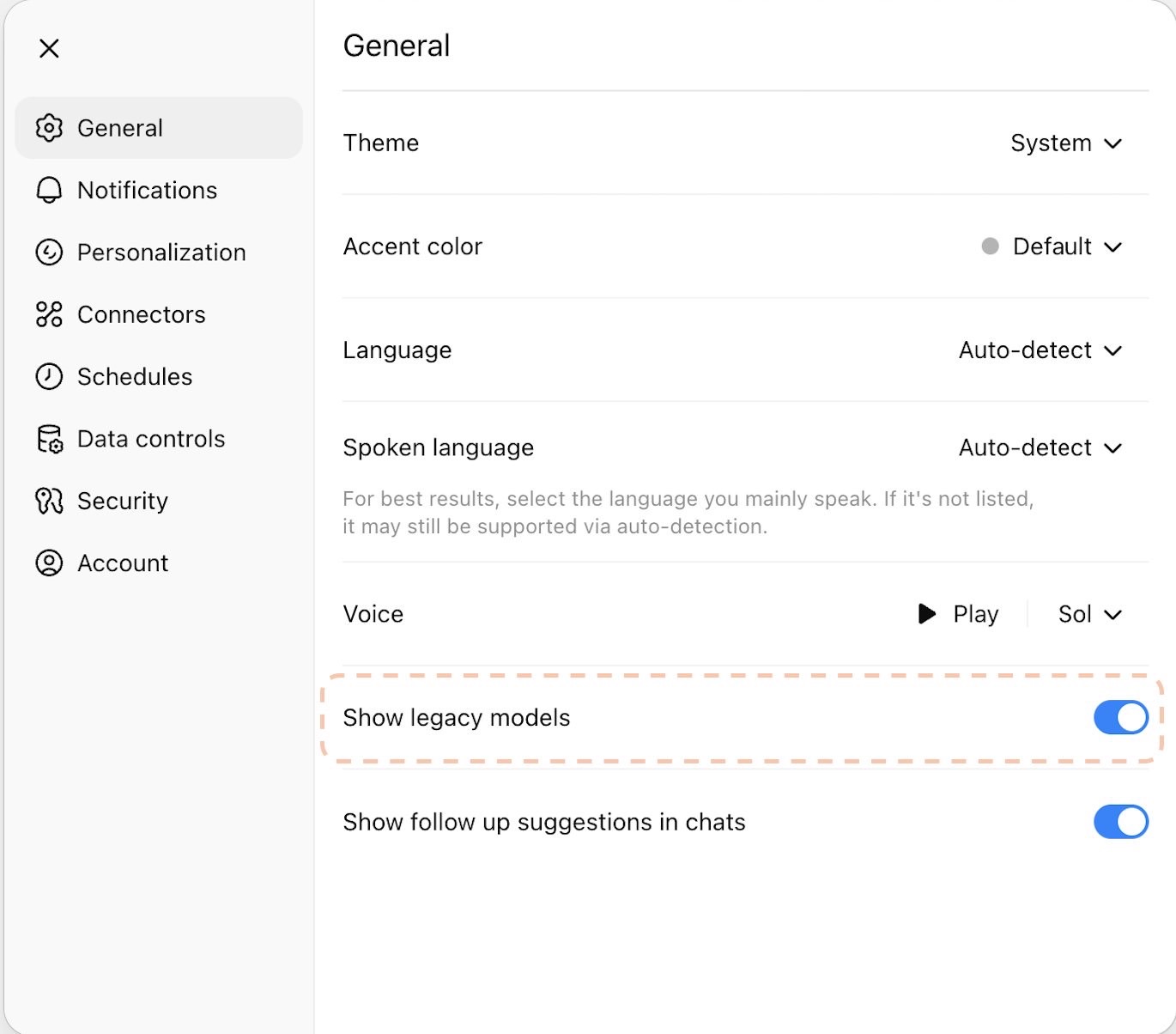
Task: Disable follow up suggestions in chats
Action: [1120, 822]
